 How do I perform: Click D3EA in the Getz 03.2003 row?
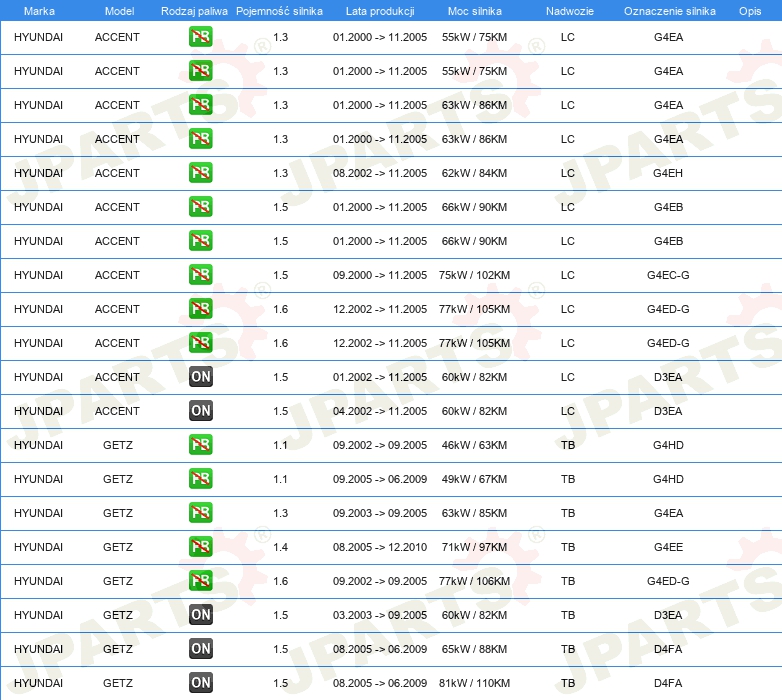point(668,615)
